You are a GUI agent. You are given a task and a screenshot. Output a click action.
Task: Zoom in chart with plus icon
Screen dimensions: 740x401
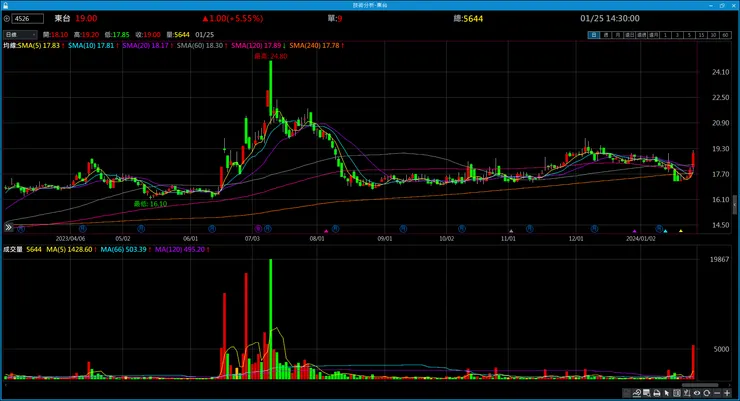pos(727,393)
